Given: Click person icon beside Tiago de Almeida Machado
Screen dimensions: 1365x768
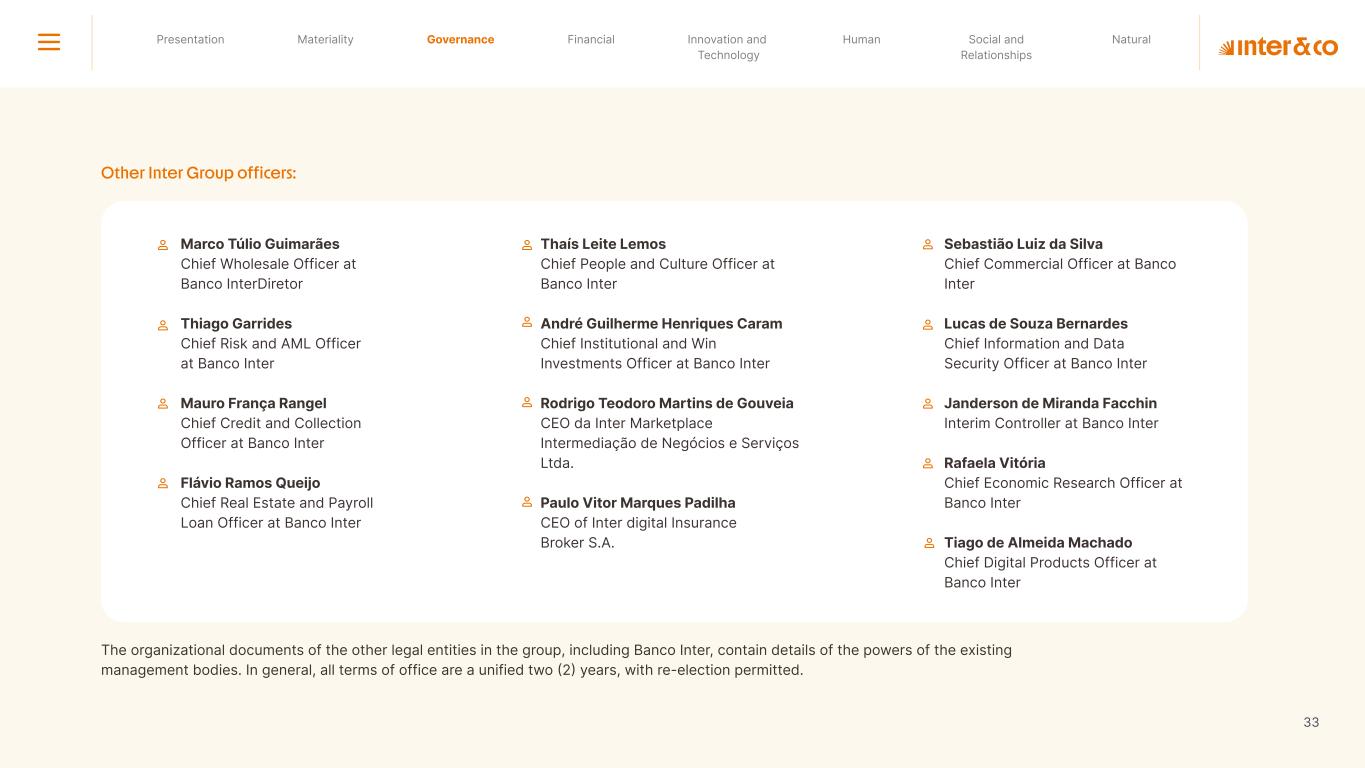Looking at the screenshot, I should (x=928, y=543).
